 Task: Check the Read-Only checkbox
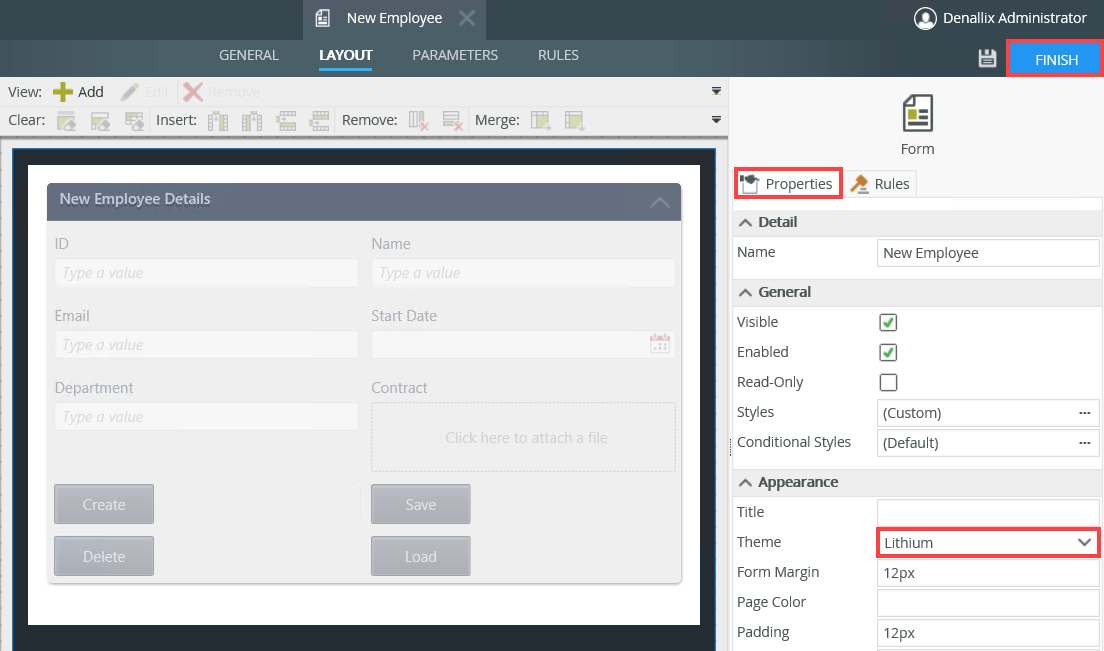(x=887, y=382)
